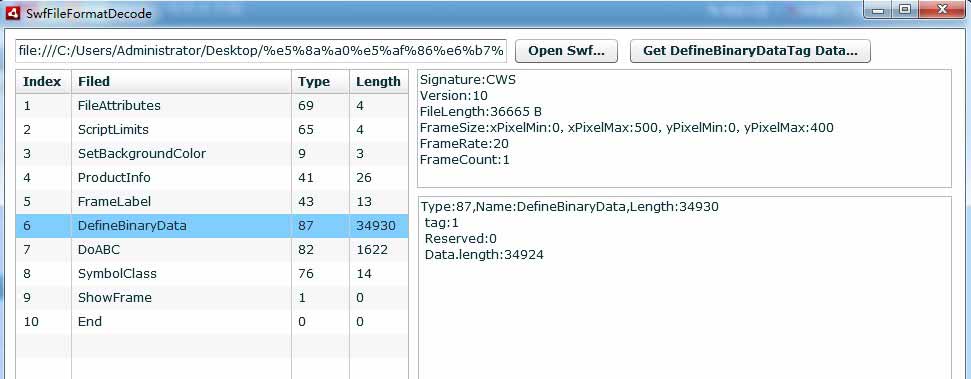
Task: Click the file path input field
Action: (x=261, y=51)
